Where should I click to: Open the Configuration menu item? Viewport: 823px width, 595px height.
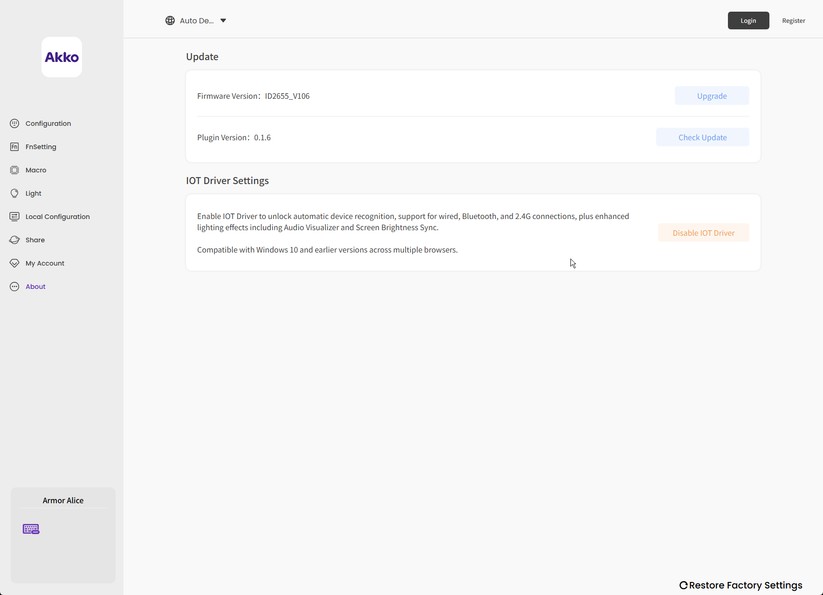coord(48,123)
